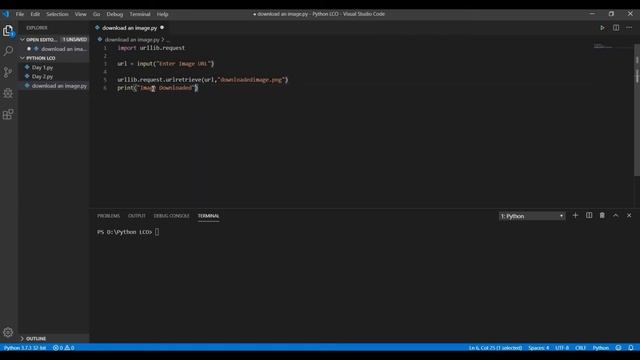The height and width of the screenshot is (360, 640).
Task: Open the Source Control view
Action: pos(8,72)
